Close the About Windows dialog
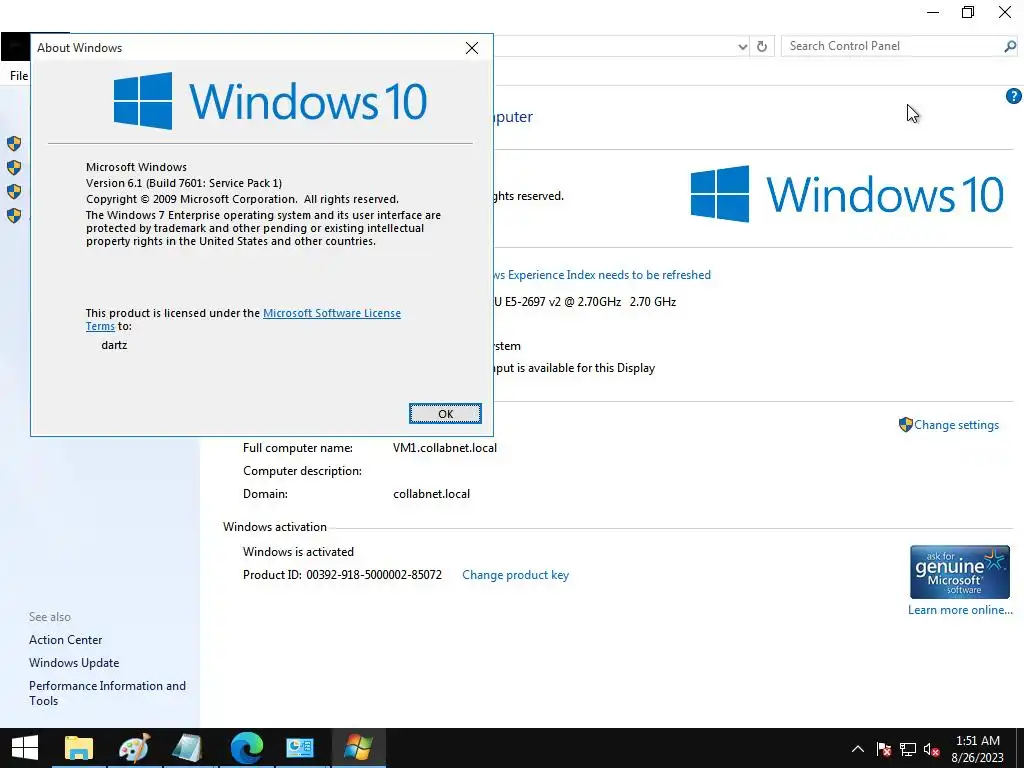The width and height of the screenshot is (1024, 768). (x=472, y=48)
